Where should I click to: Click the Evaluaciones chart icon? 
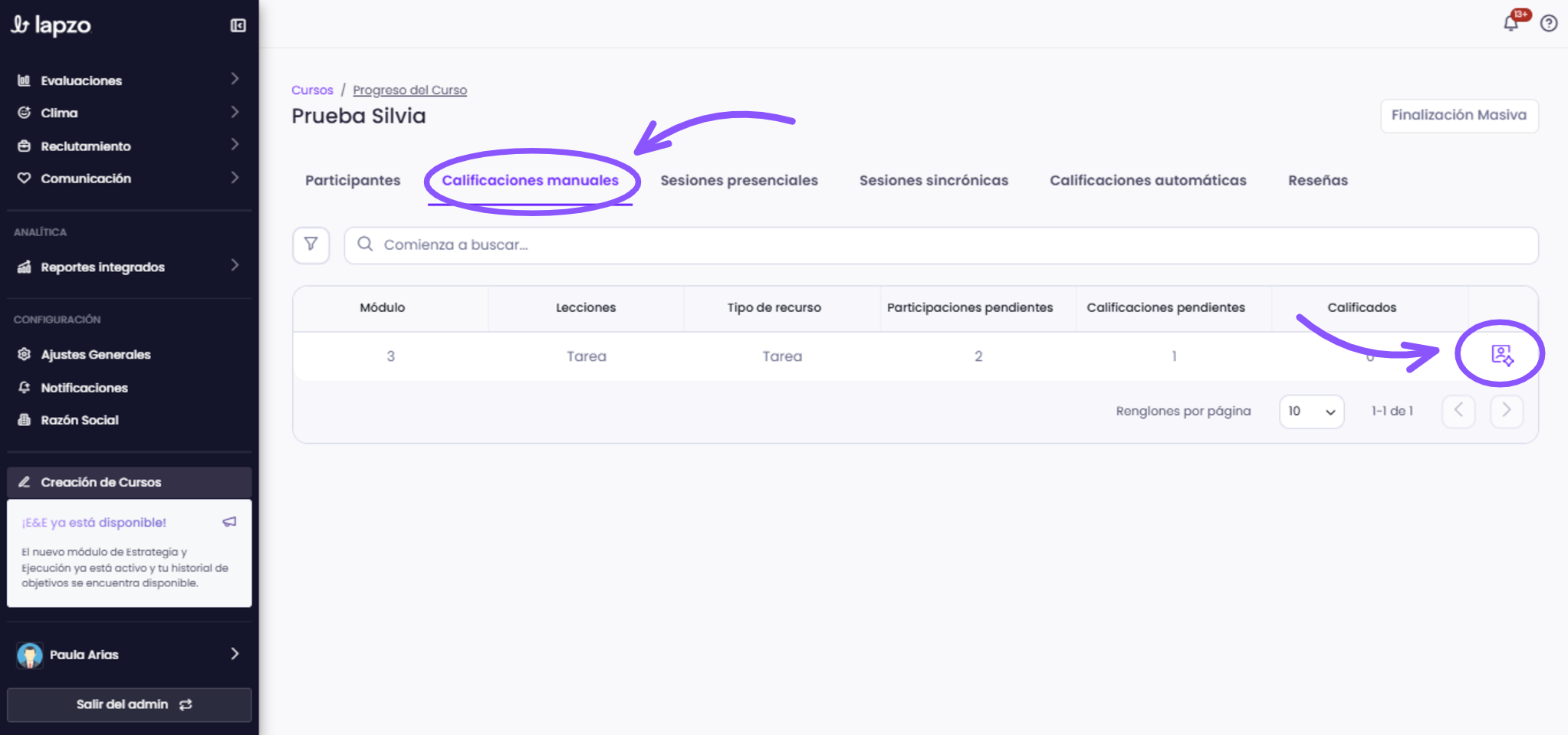tap(25, 80)
